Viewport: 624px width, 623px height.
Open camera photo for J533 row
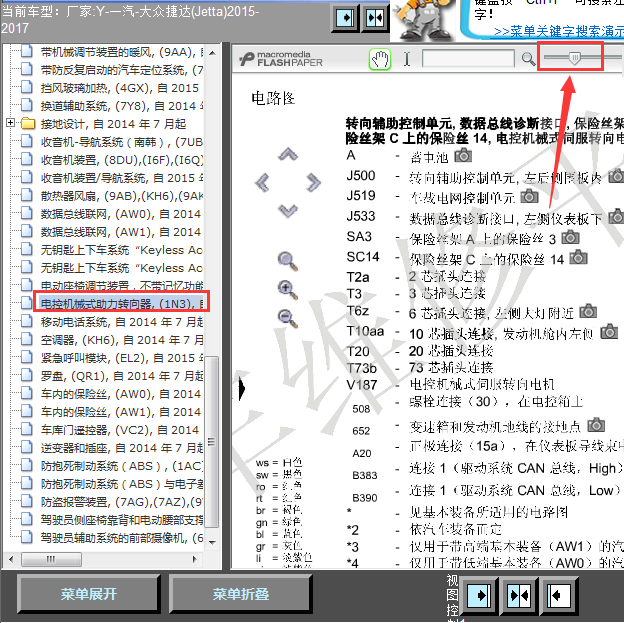coord(616,216)
